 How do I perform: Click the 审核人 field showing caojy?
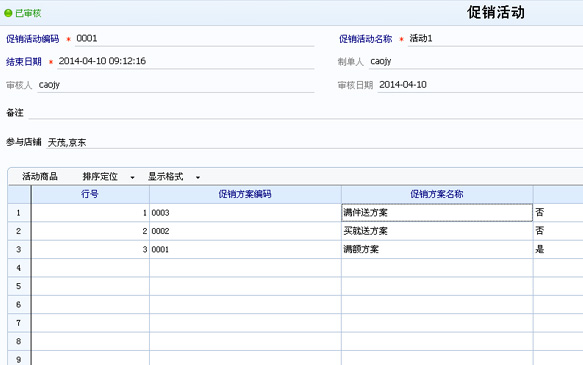pyautogui.click(x=175, y=85)
